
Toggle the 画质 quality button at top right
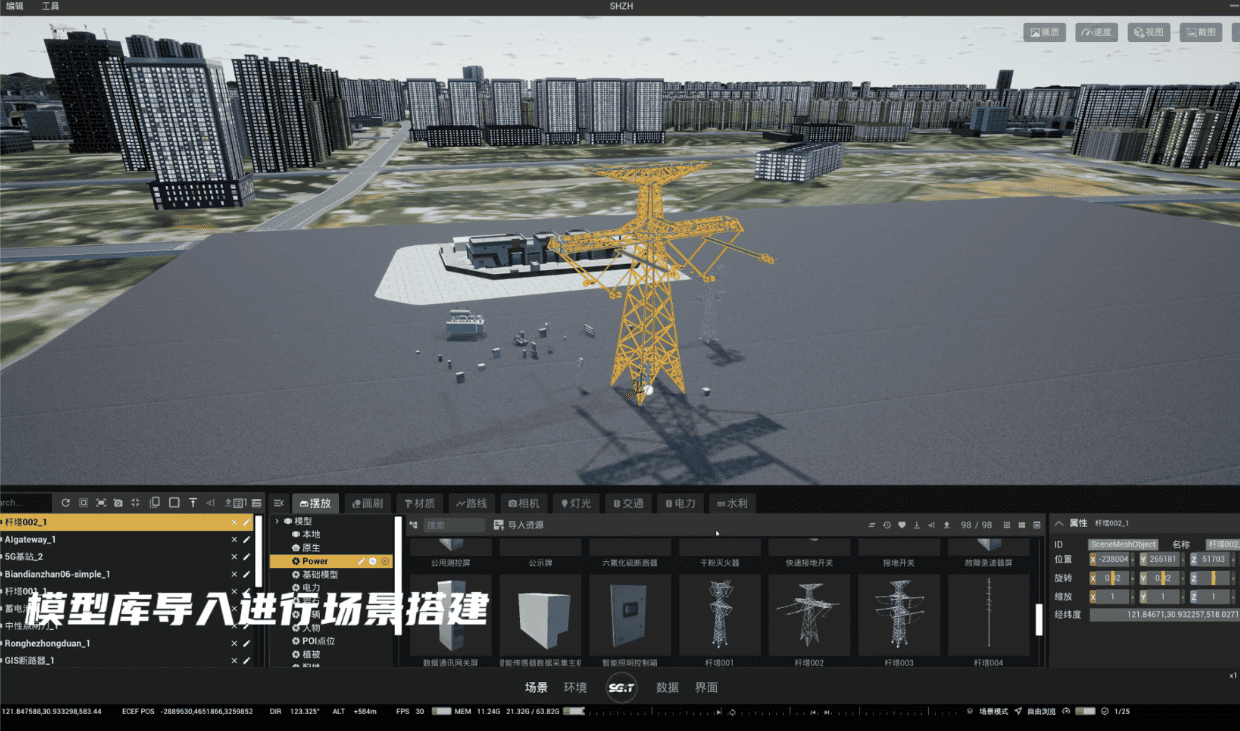coord(1044,32)
